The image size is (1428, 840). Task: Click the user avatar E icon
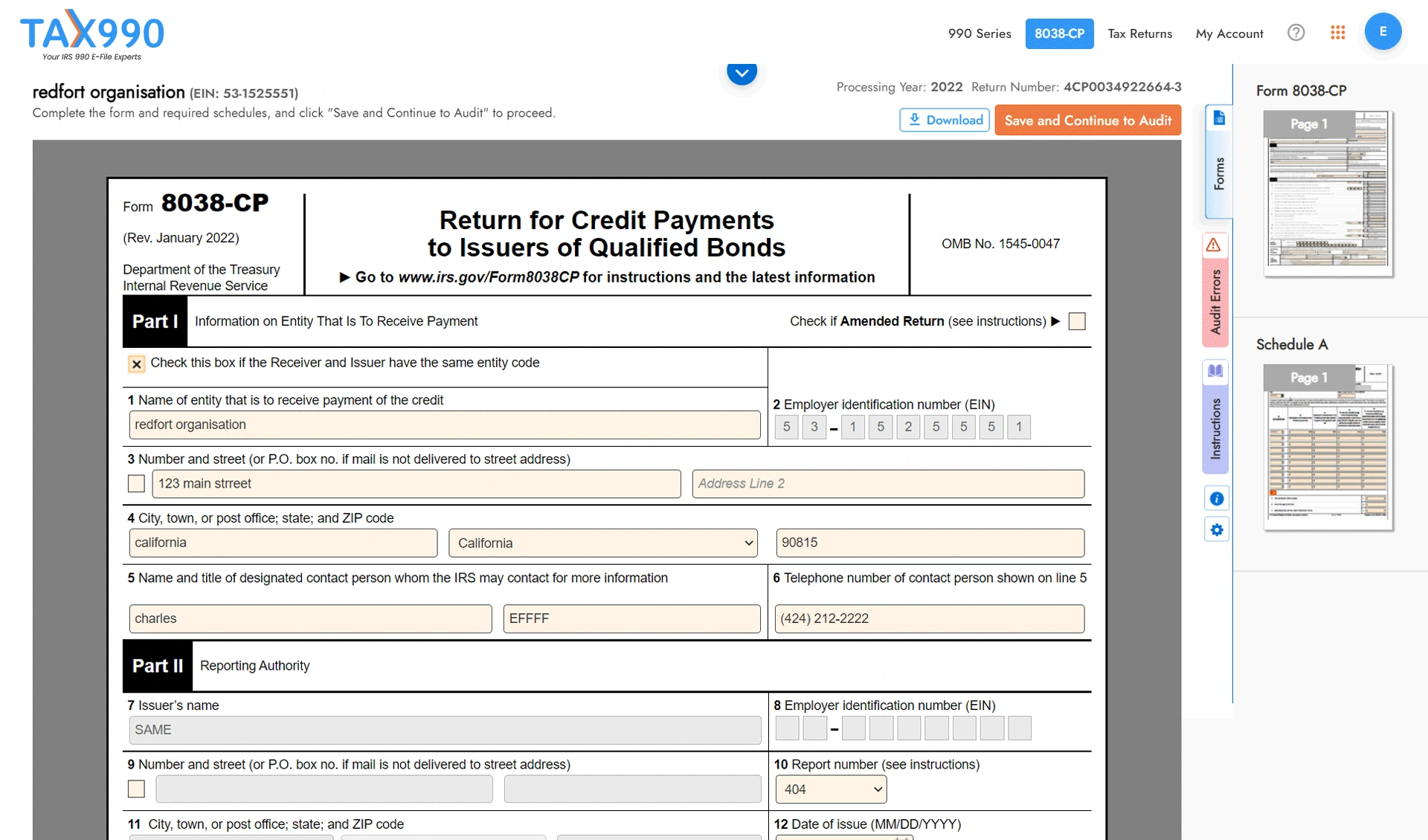1383,32
